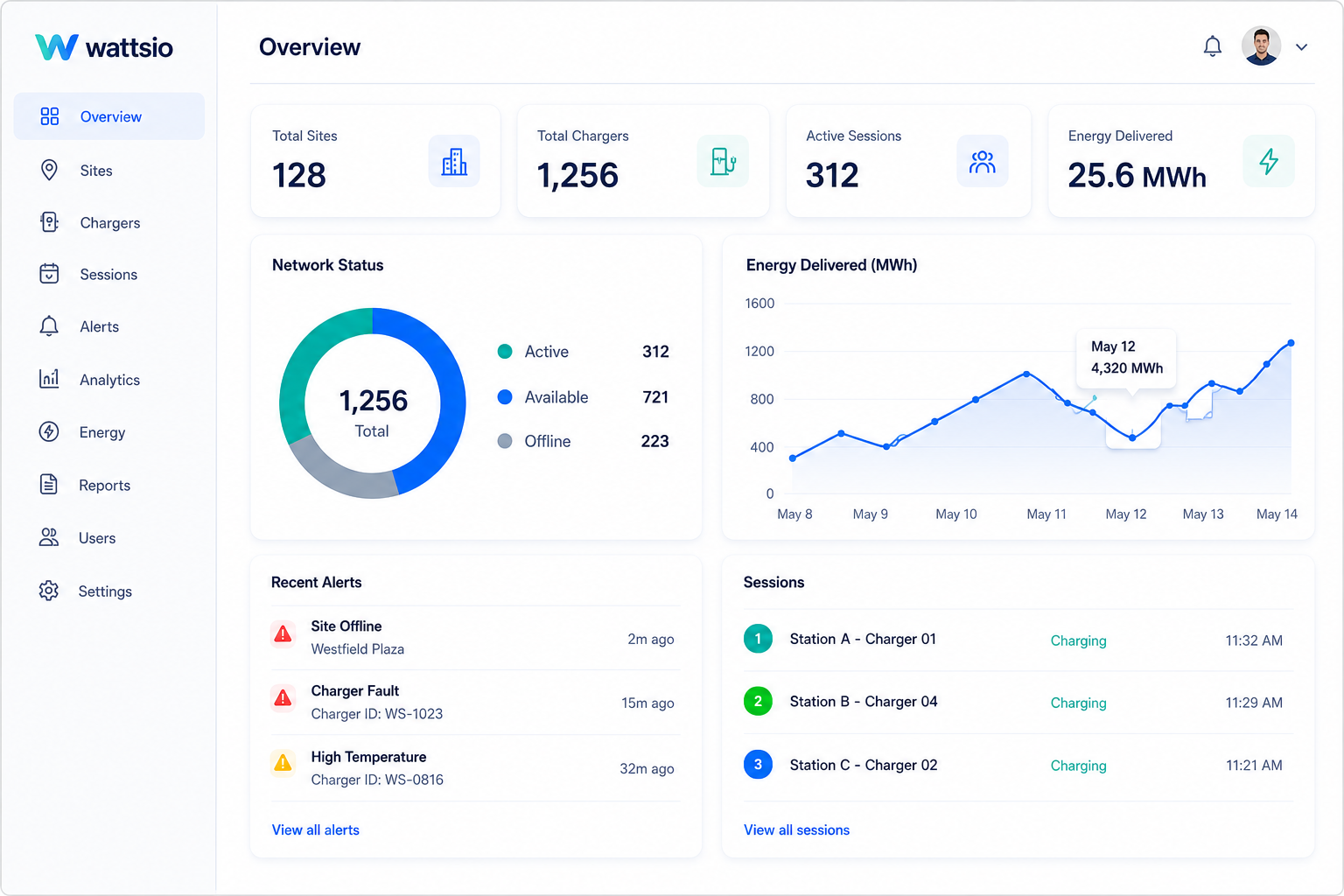Open the Sites menu item
The image size is (1344, 896).
tap(109, 171)
